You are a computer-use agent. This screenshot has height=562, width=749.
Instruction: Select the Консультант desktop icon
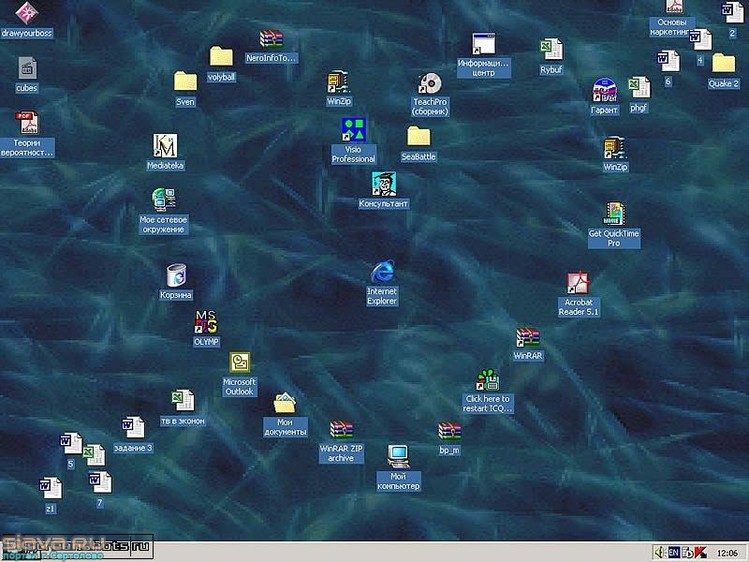pyautogui.click(x=384, y=184)
